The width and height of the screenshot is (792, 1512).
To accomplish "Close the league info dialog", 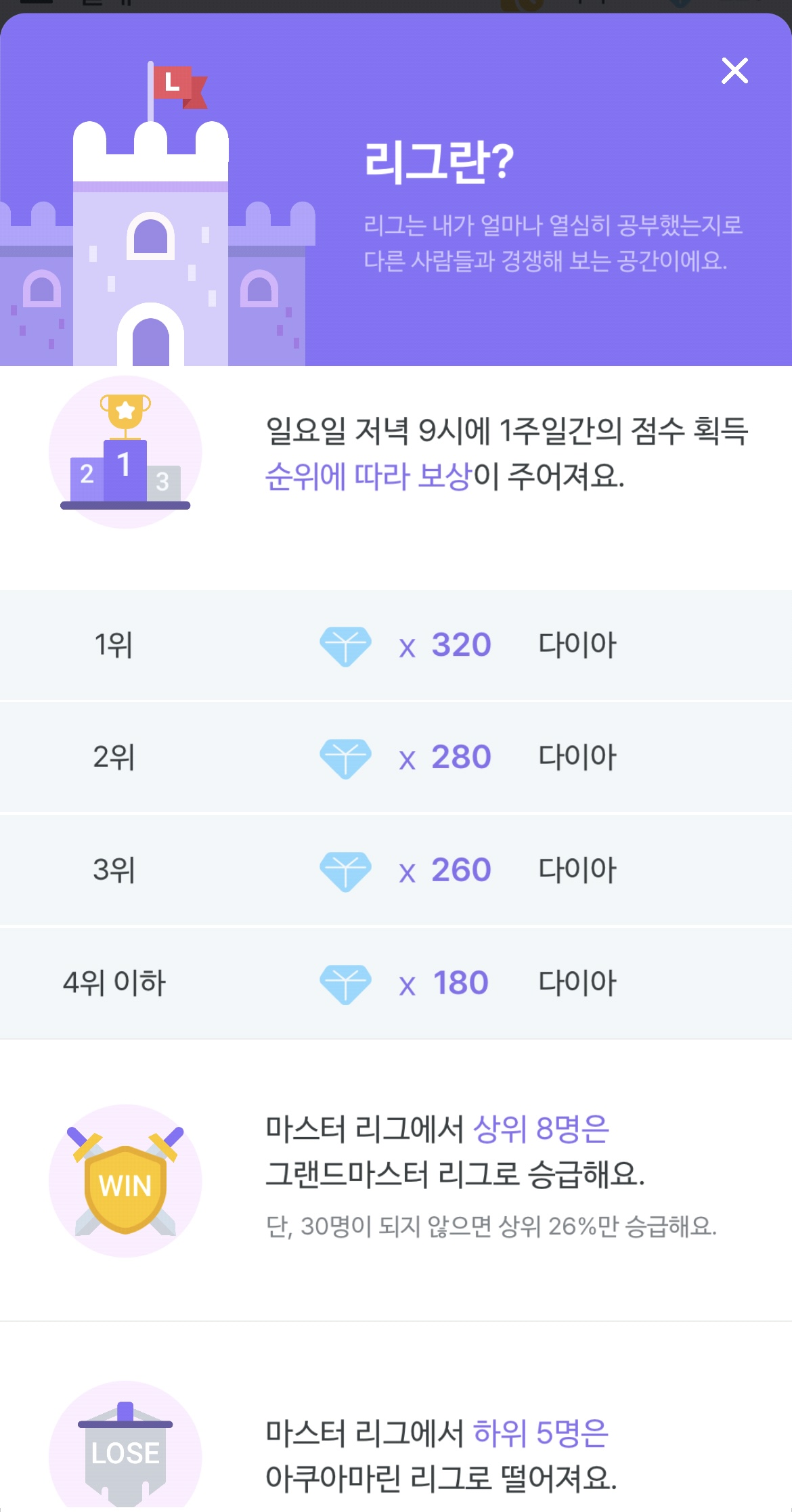I will click(734, 70).
